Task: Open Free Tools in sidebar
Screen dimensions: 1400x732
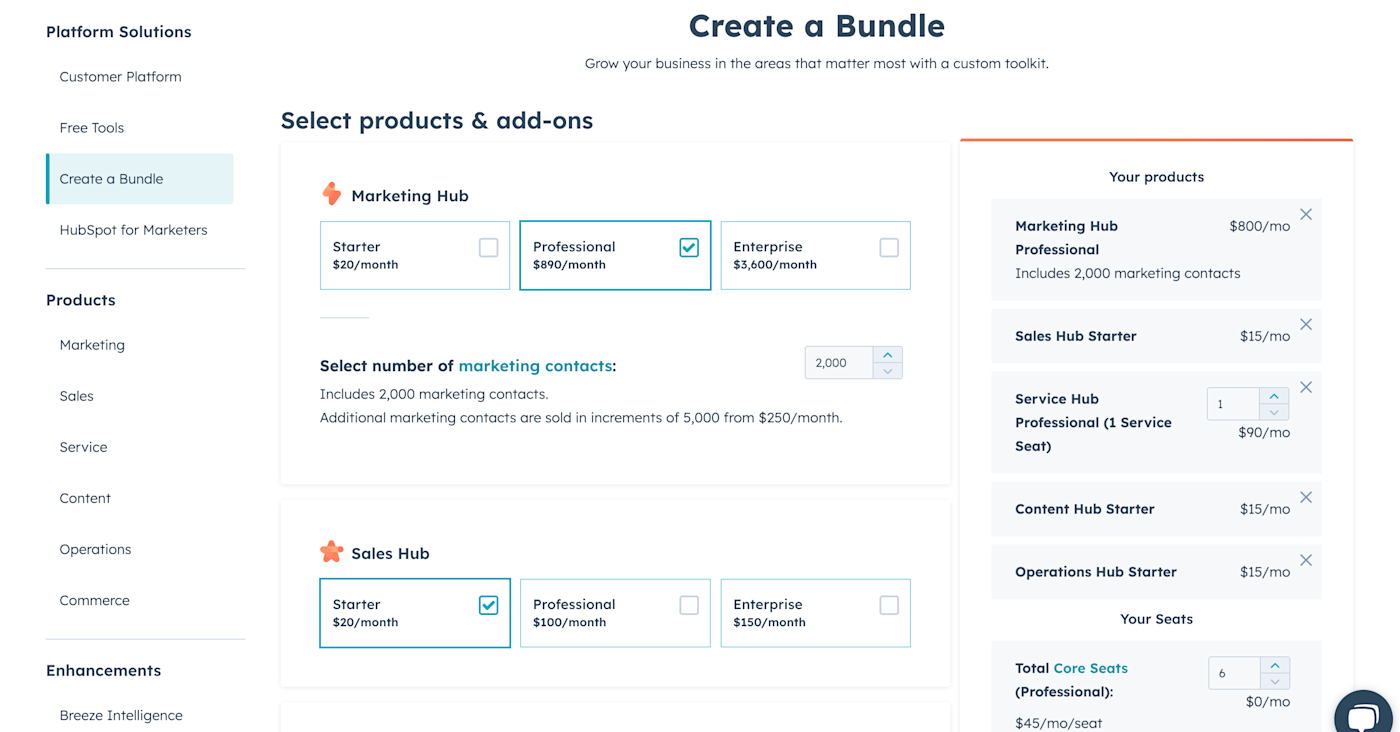Action: [92, 128]
